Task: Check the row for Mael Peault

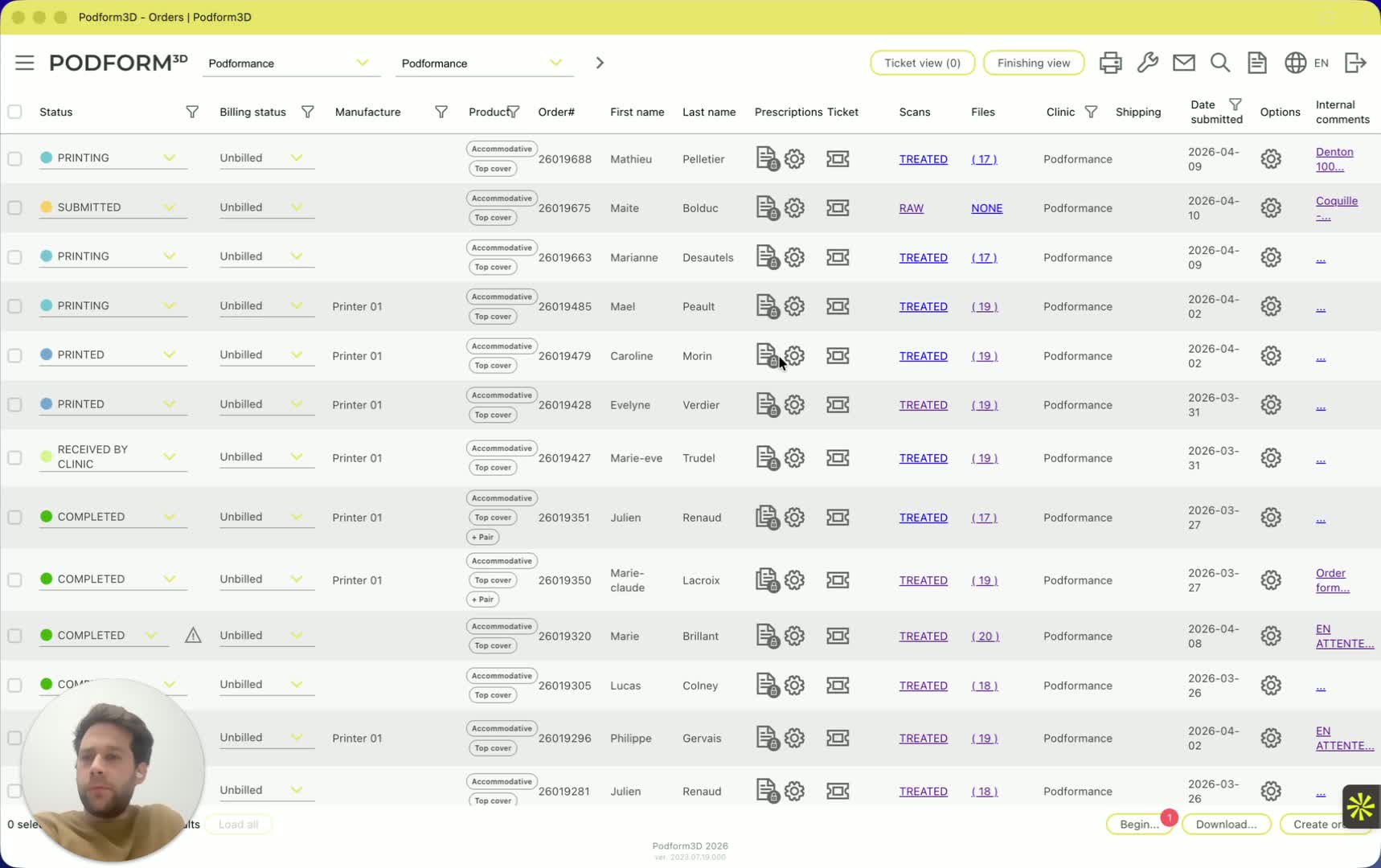Action: coord(14,306)
